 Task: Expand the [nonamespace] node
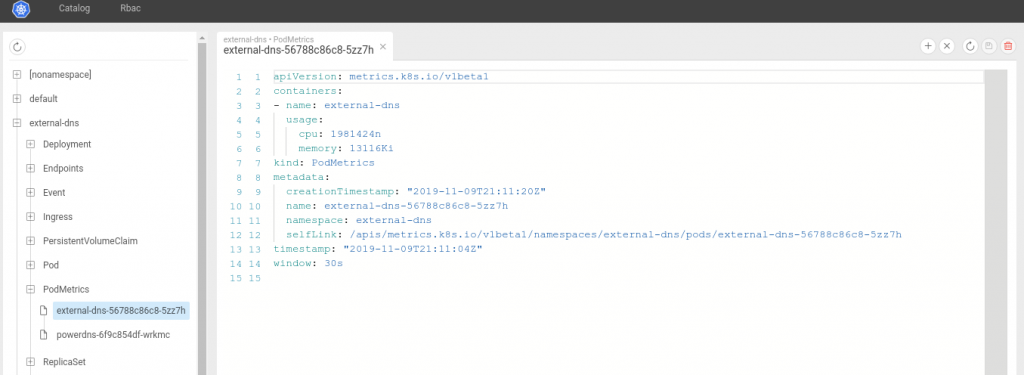tap(17, 74)
